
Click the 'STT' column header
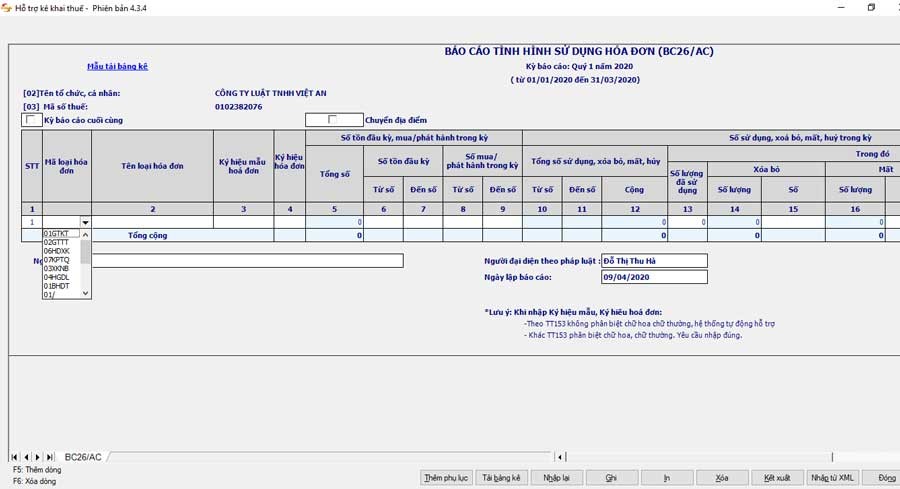pos(32,166)
